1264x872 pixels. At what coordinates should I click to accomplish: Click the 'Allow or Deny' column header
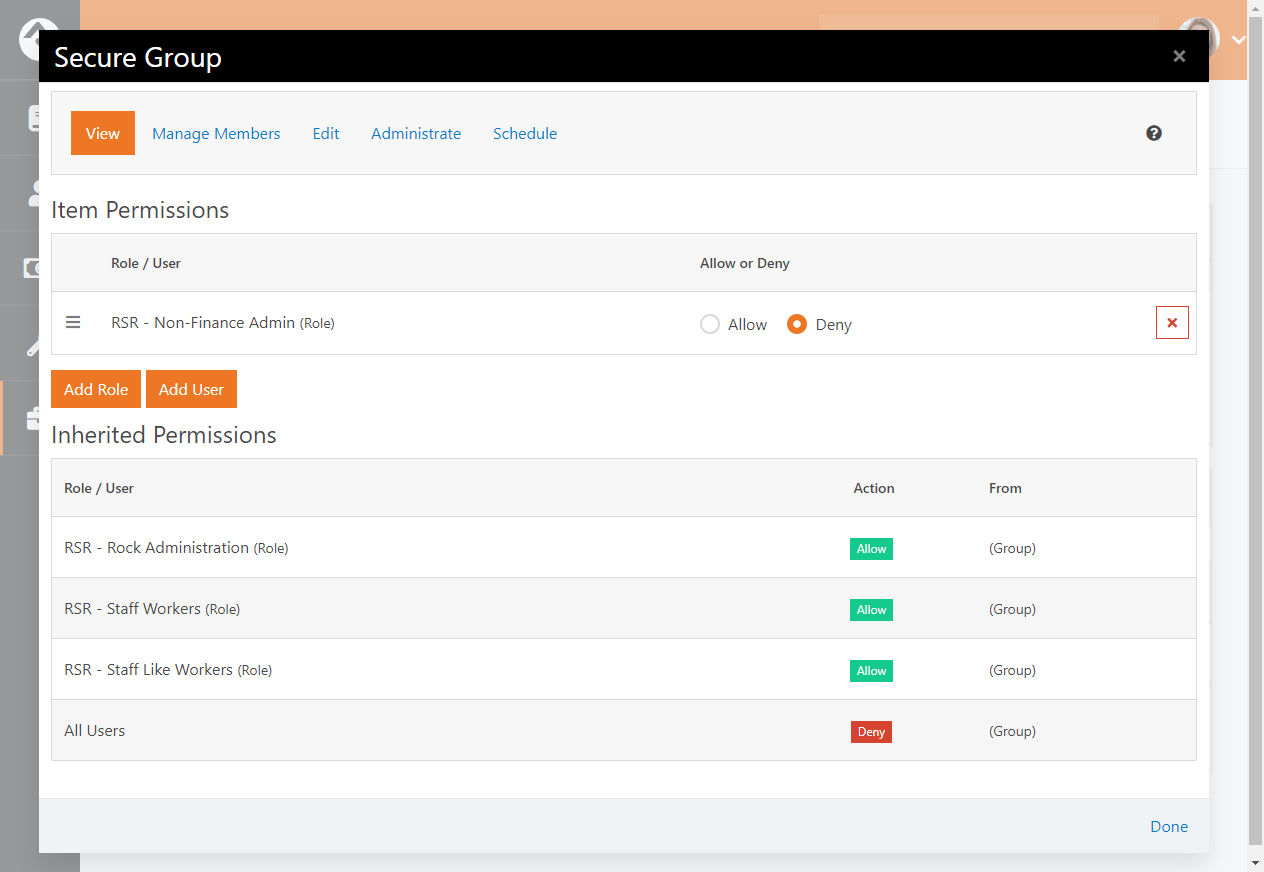point(745,263)
